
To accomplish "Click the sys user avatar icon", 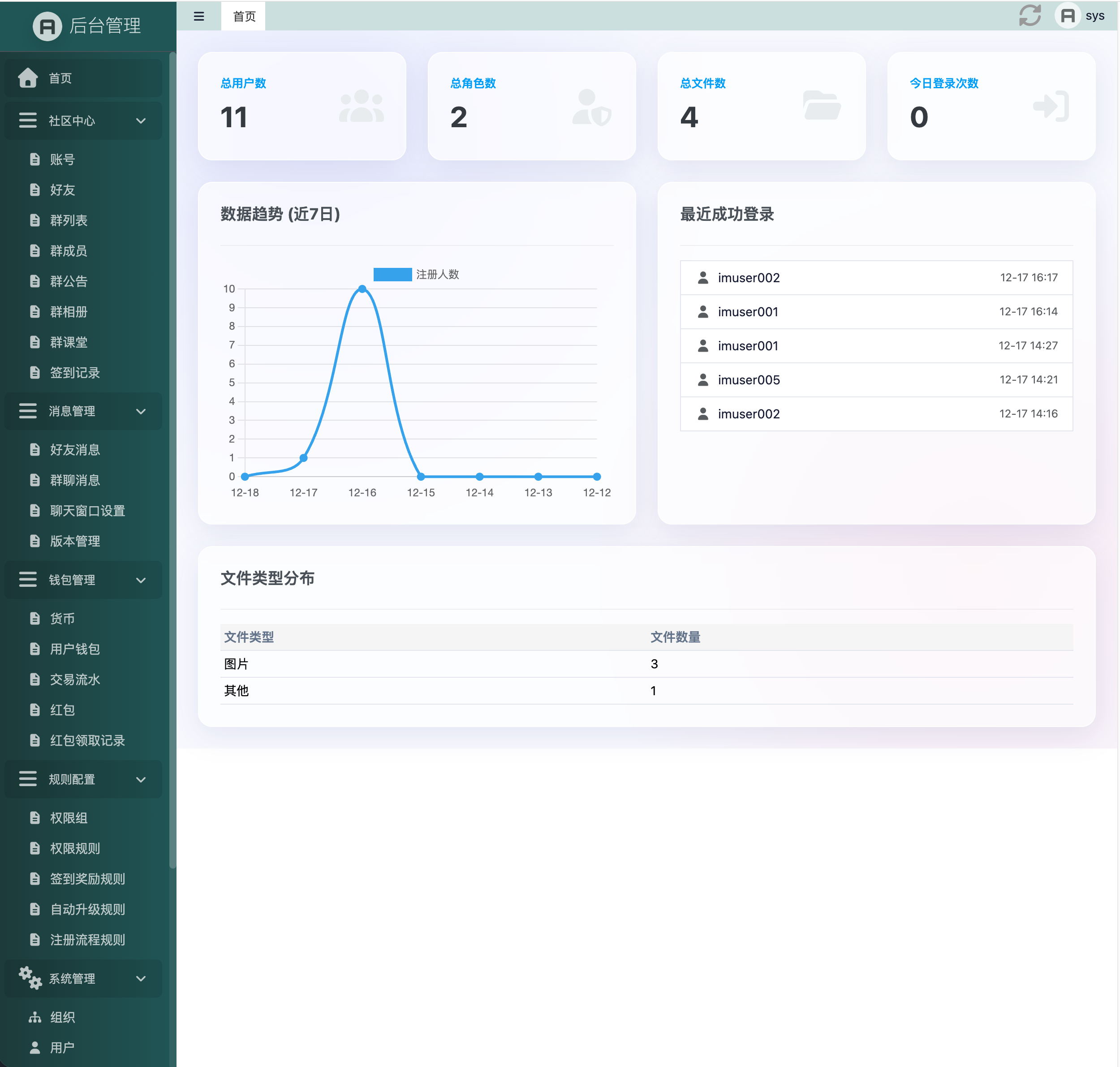I will (1068, 15).
